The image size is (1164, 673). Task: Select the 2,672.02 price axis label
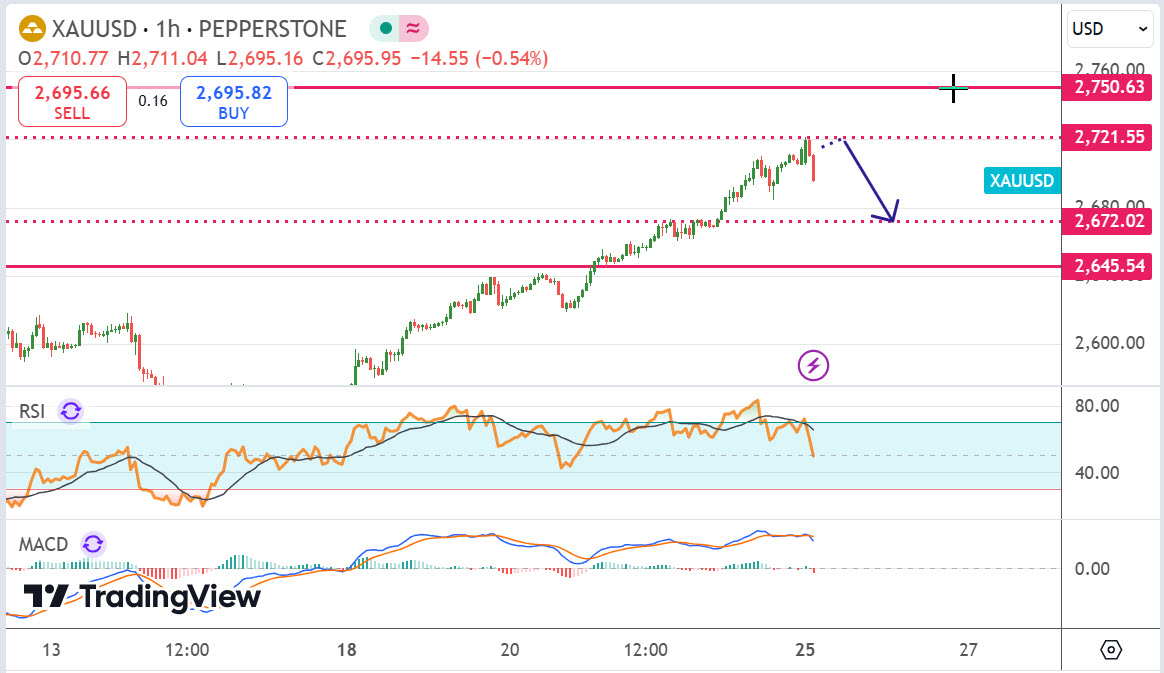click(1109, 221)
